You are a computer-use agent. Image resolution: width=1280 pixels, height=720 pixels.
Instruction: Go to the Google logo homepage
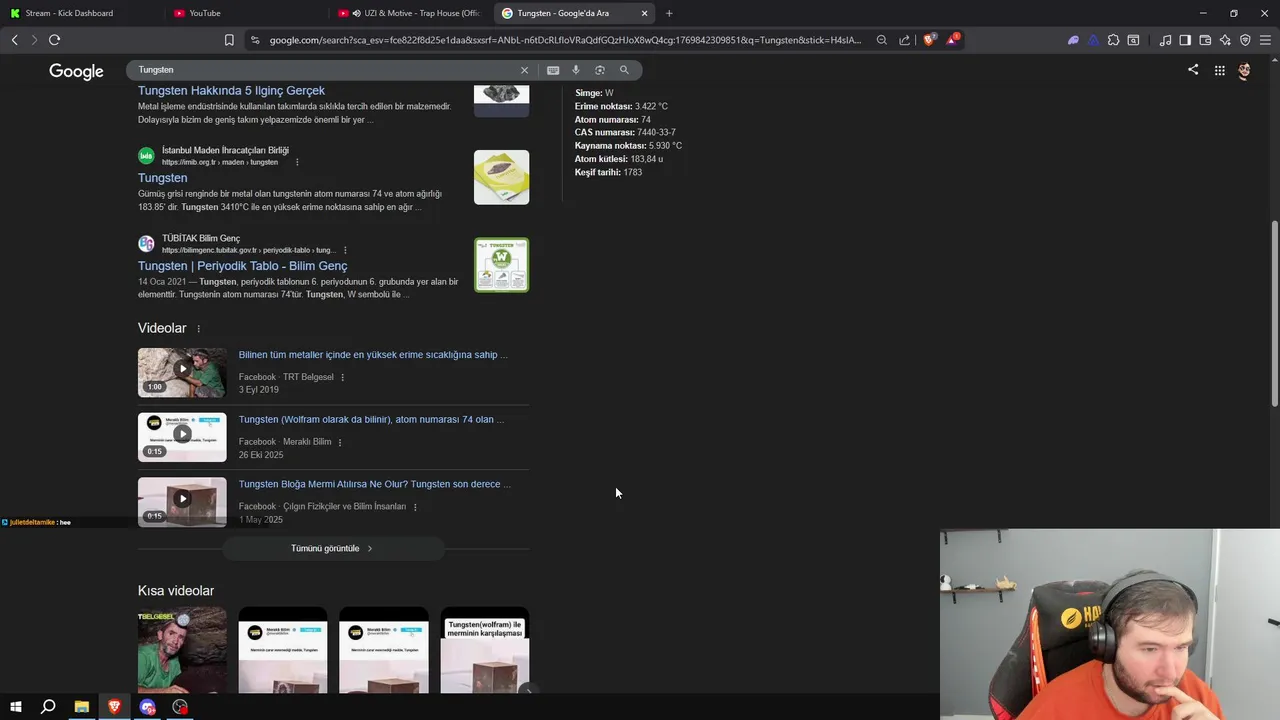coord(76,71)
